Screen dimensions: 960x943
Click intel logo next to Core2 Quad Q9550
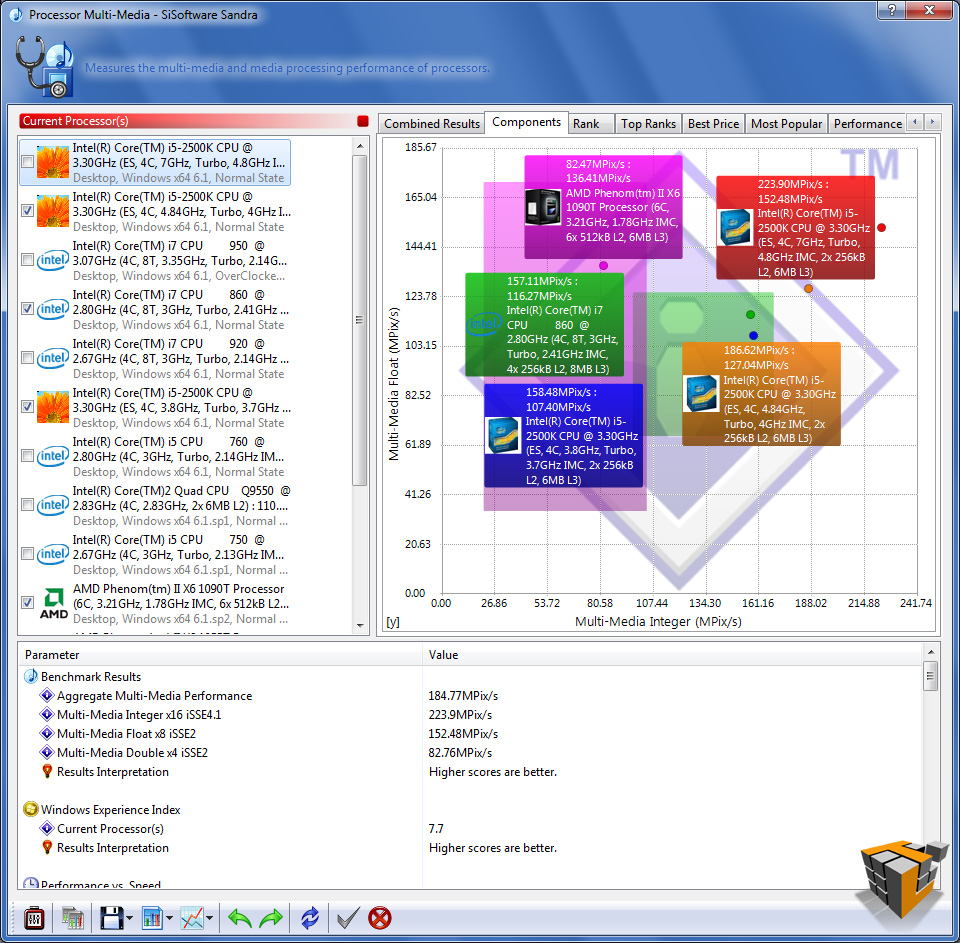pyautogui.click(x=53, y=505)
